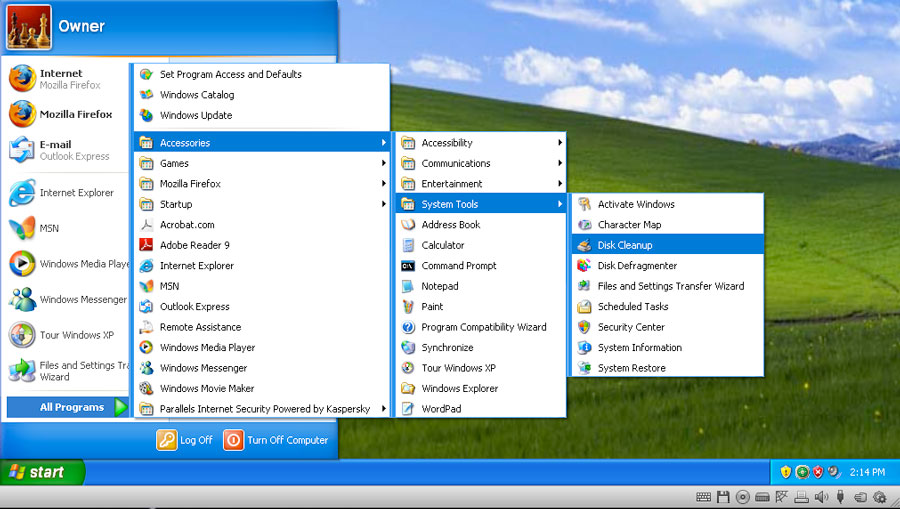Click the speaker icon in bottom status bar
The width and height of the screenshot is (900, 509).
tap(821, 497)
